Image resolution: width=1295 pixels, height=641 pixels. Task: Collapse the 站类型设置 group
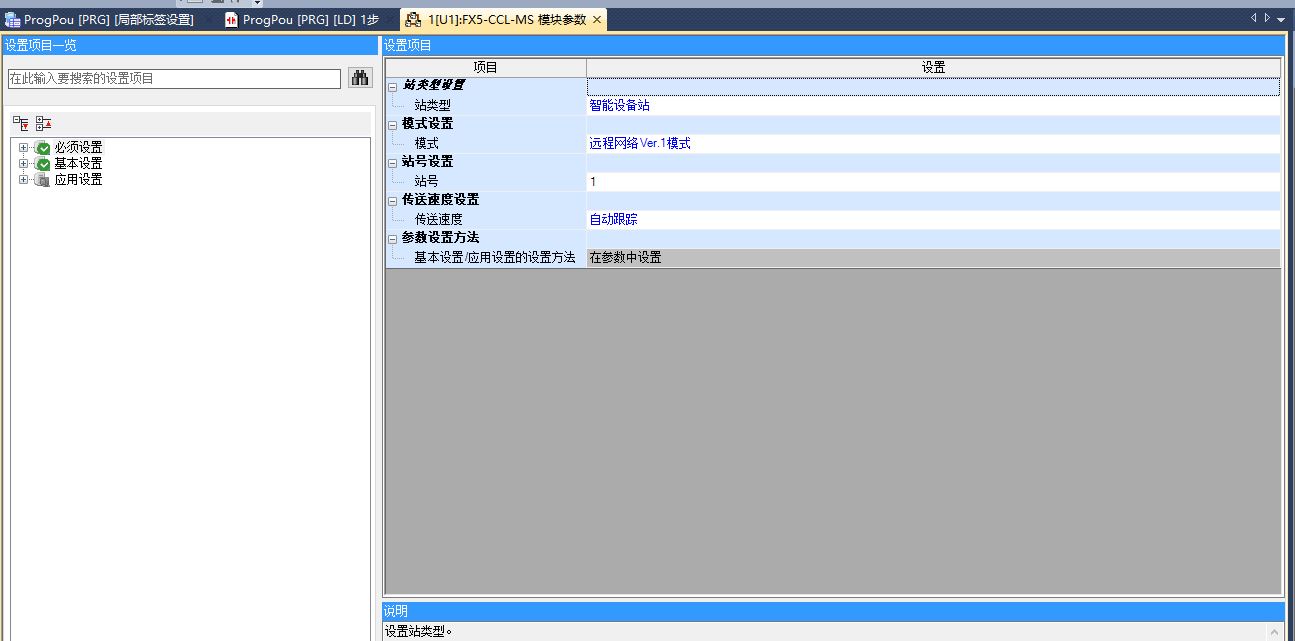(x=393, y=87)
